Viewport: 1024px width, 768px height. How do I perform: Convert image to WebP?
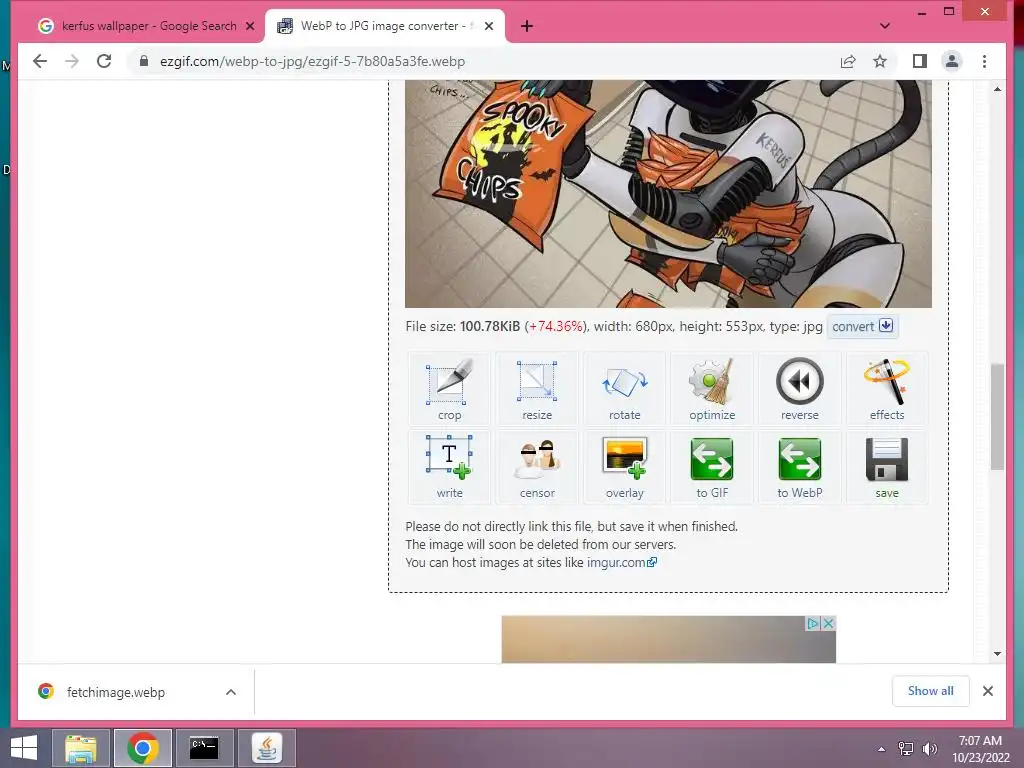point(799,467)
